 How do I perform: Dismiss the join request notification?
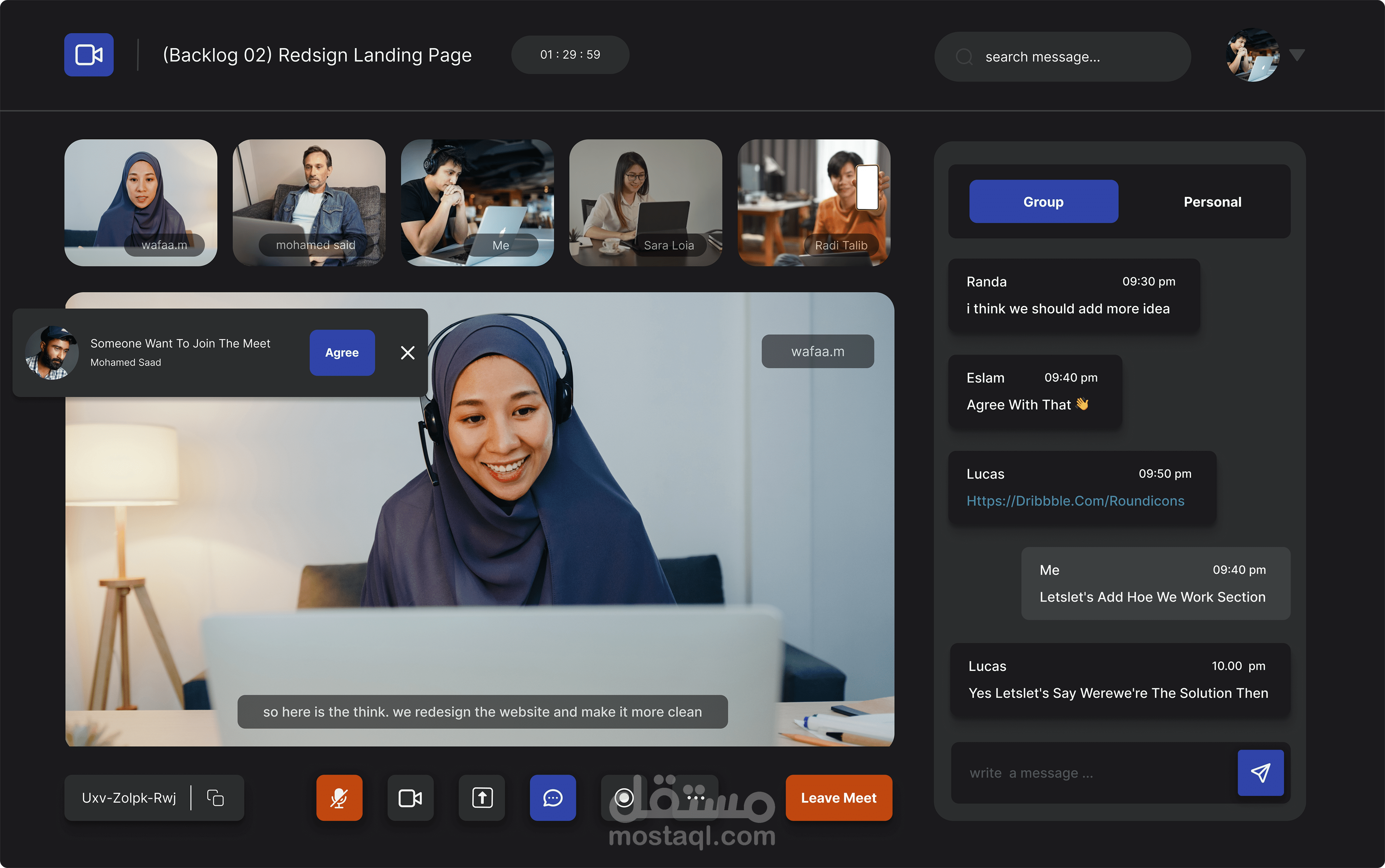pos(407,352)
